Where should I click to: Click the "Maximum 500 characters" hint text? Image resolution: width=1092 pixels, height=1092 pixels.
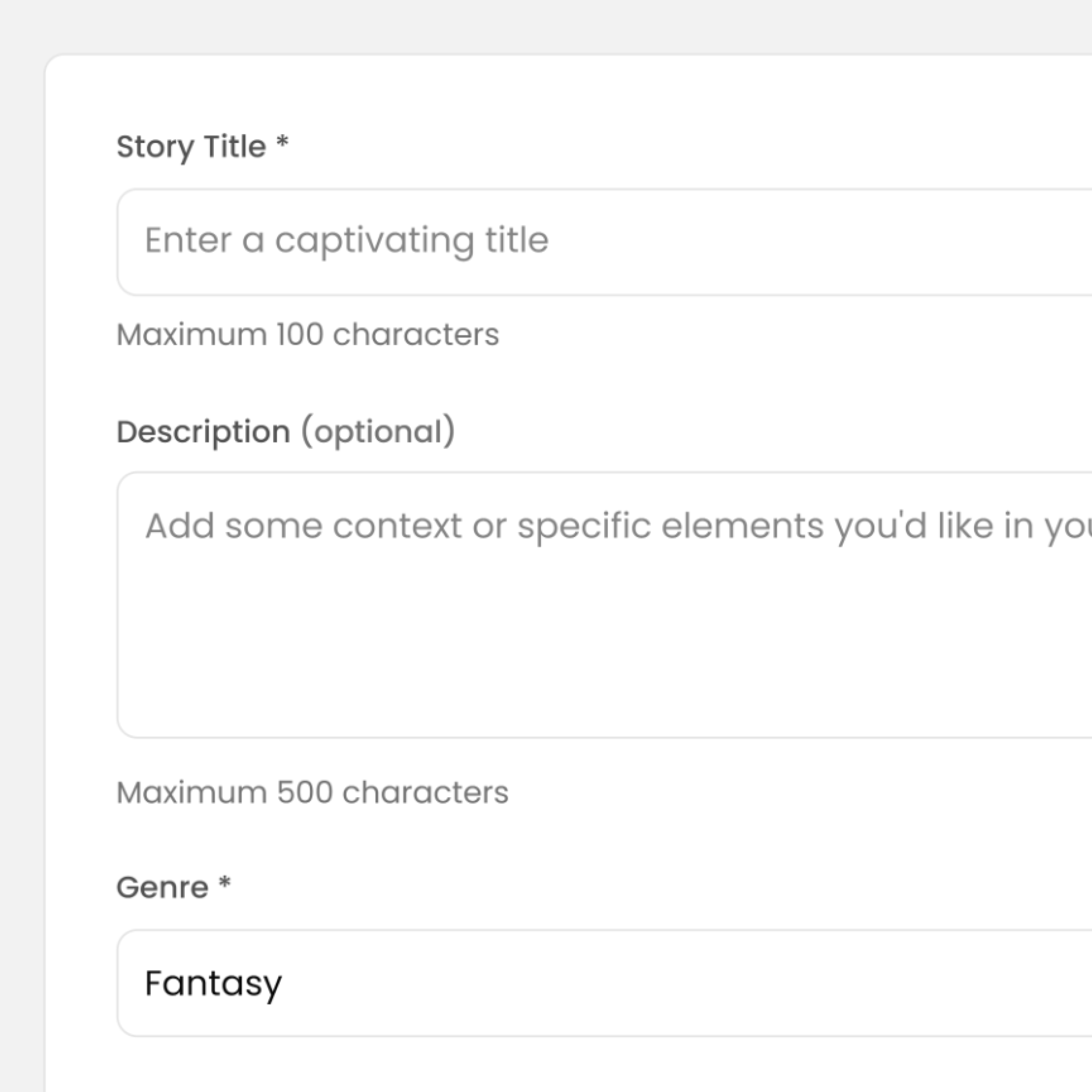click(x=312, y=792)
